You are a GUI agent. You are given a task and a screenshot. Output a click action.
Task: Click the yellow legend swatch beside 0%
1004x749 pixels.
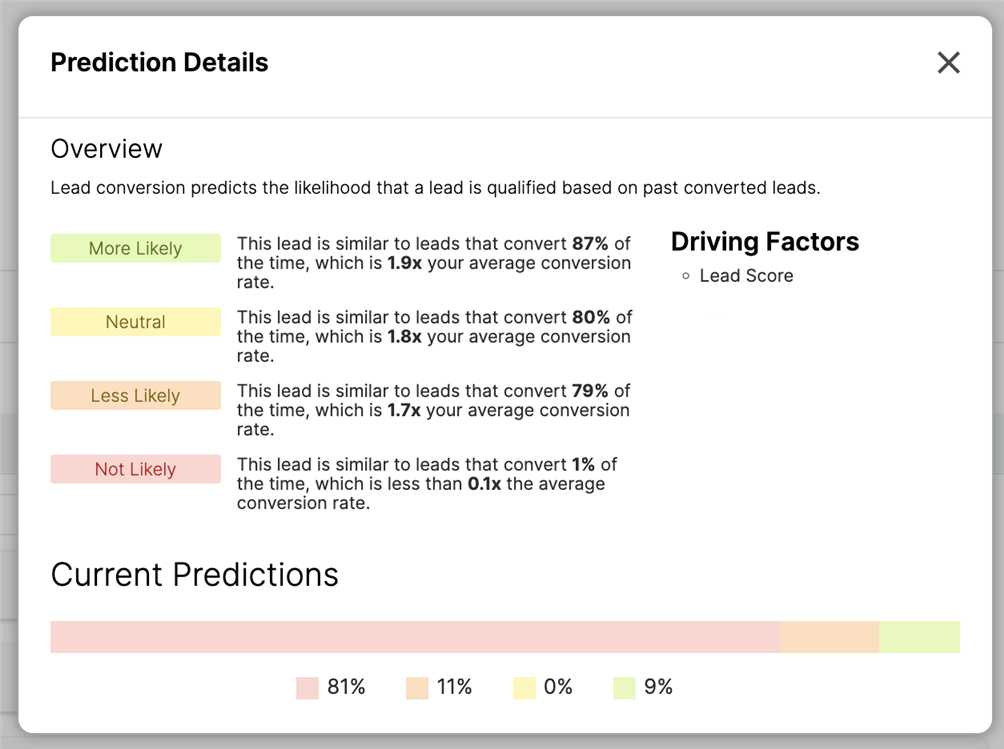(x=524, y=687)
